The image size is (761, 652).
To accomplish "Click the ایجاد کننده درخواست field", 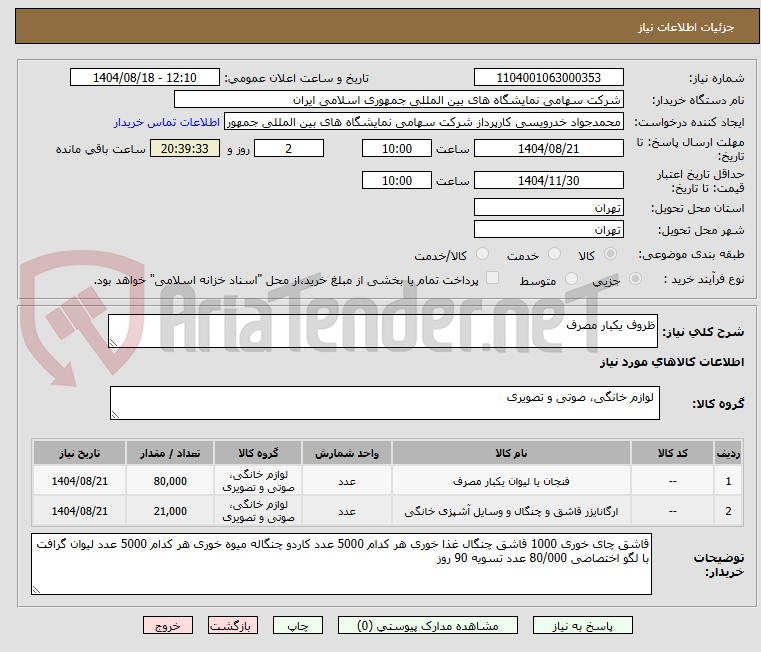I will pos(424,122).
